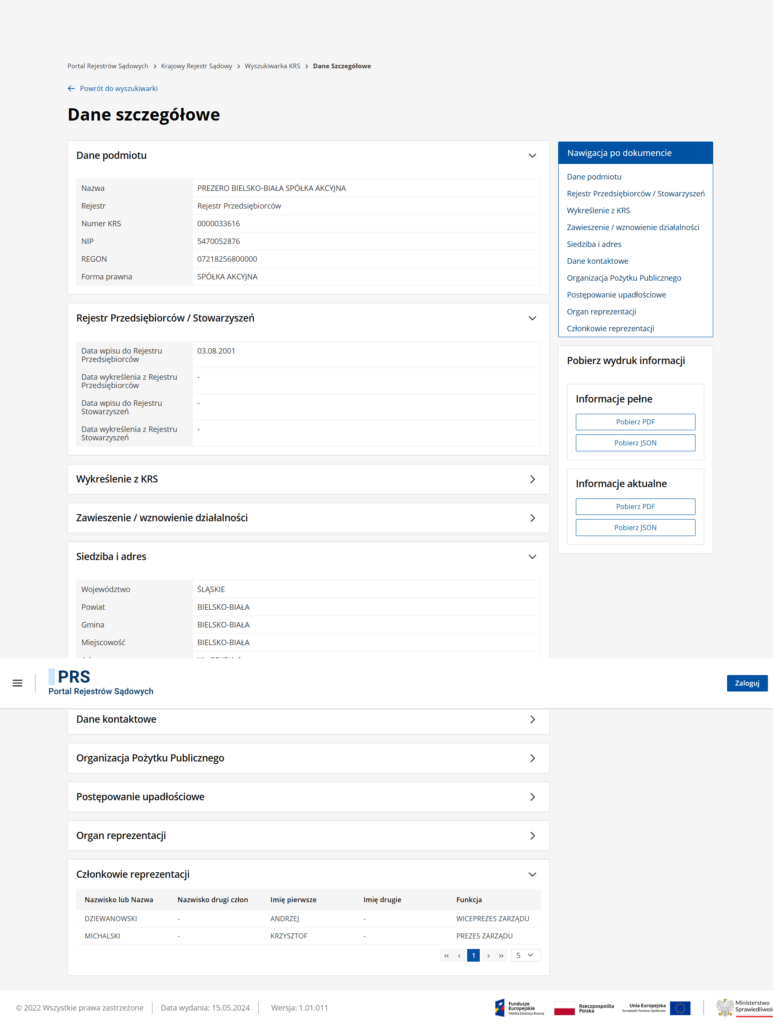
Task: Go to the previous pagination page
Action: [459, 955]
